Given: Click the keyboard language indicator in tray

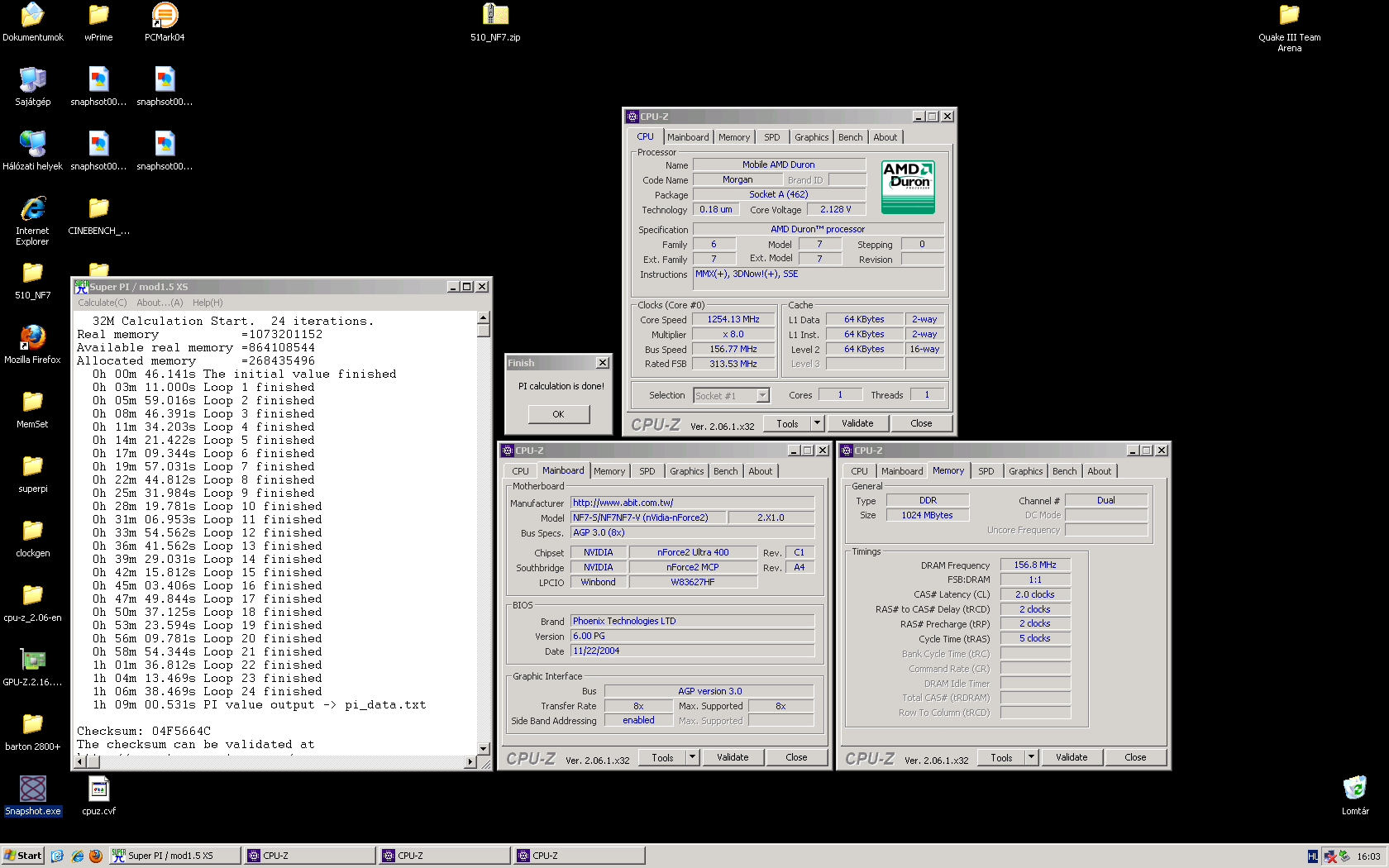Looking at the screenshot, I should click(x=1313, y=856).
